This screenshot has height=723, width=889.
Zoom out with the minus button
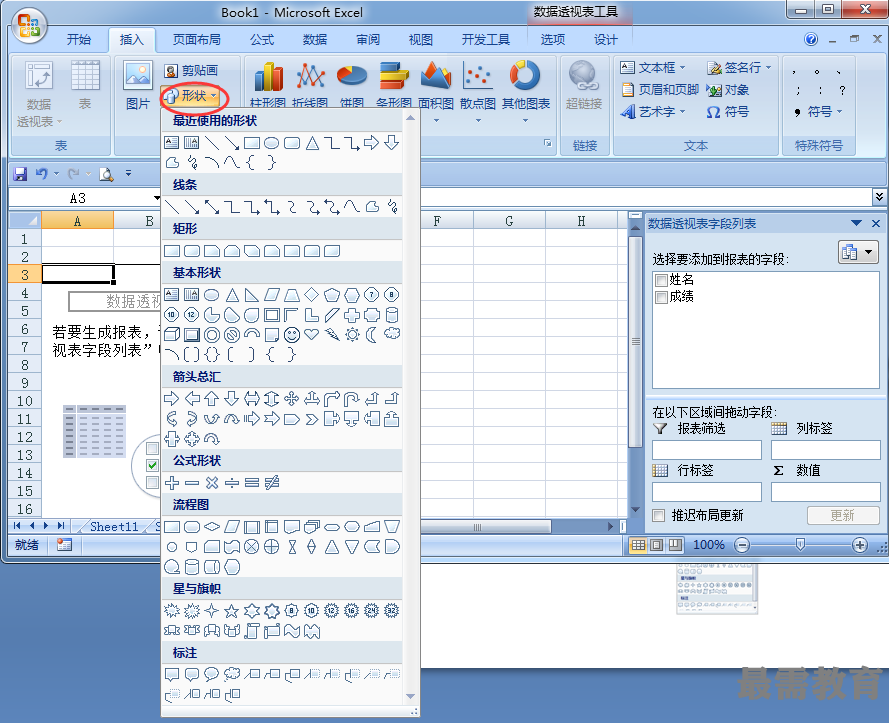[x=742, y=545]
